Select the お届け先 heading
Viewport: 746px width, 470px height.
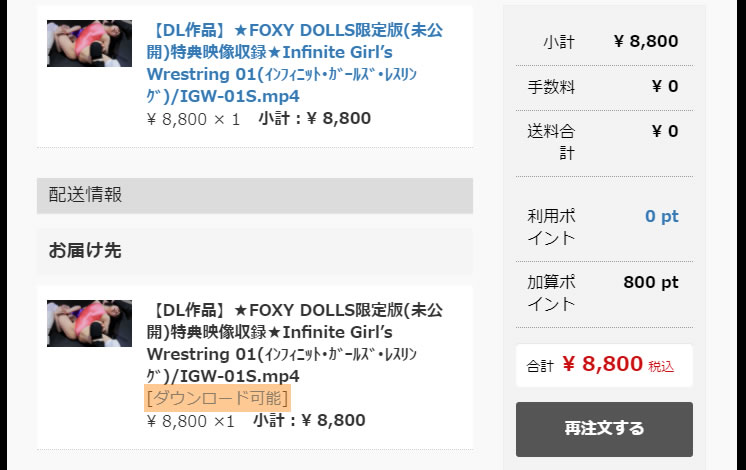pos(85,250)
